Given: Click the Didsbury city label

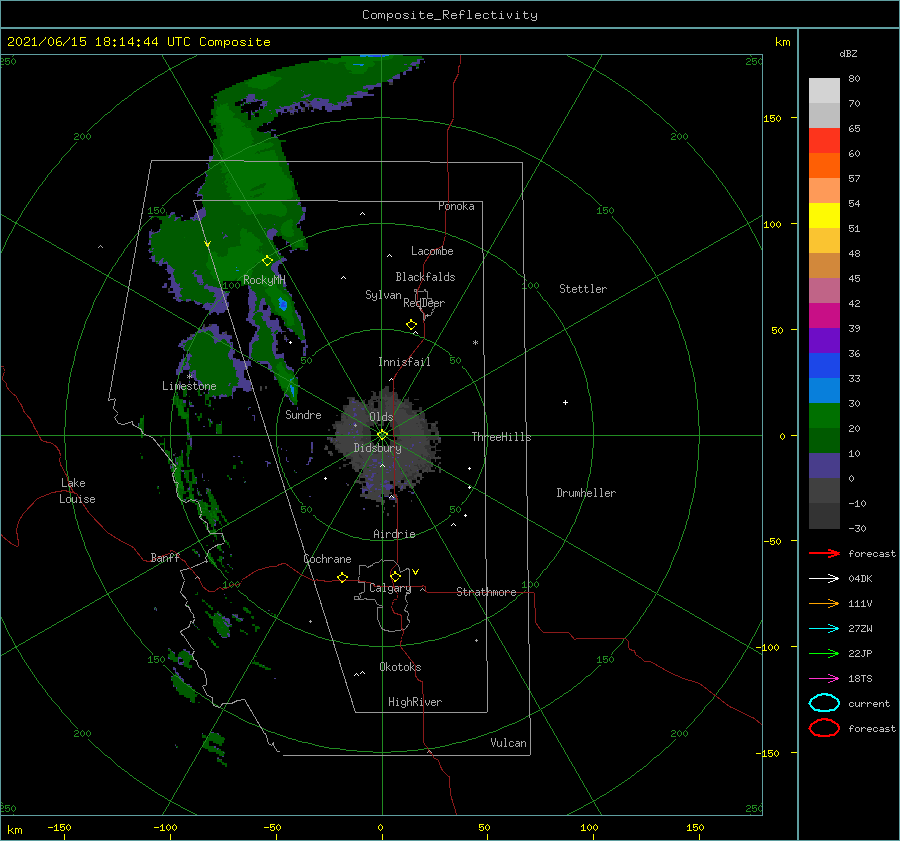Looking at the screenshot, I should pyautogui.click(x=377, y=448).
